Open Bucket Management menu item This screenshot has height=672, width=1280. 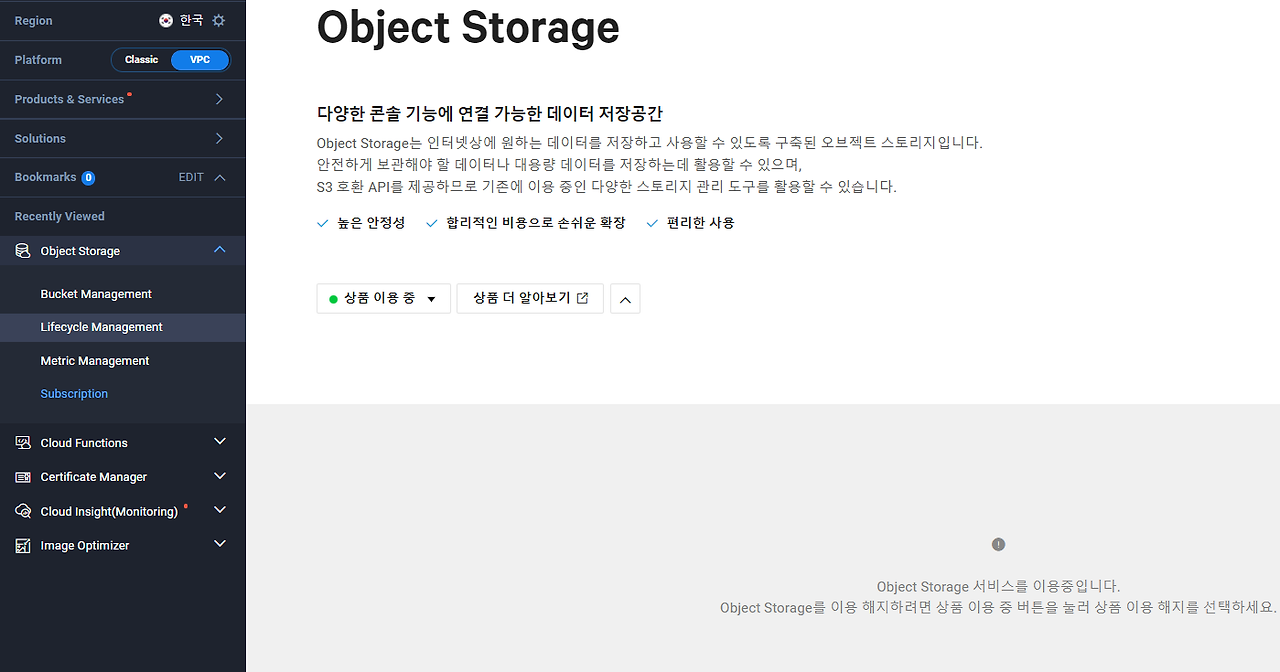coord(96,294)
